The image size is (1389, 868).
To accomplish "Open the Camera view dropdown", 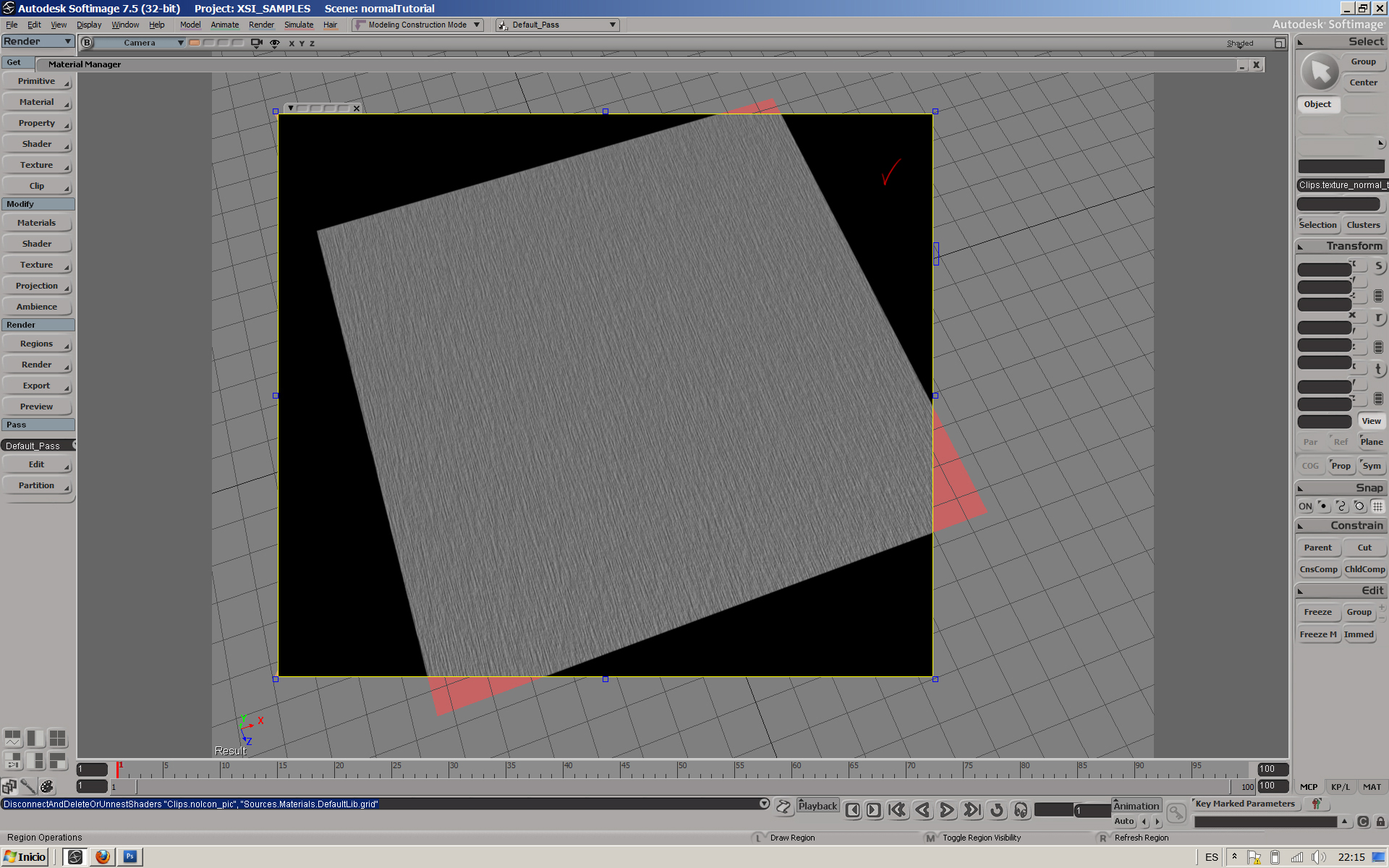I will (x=141, y=43).
